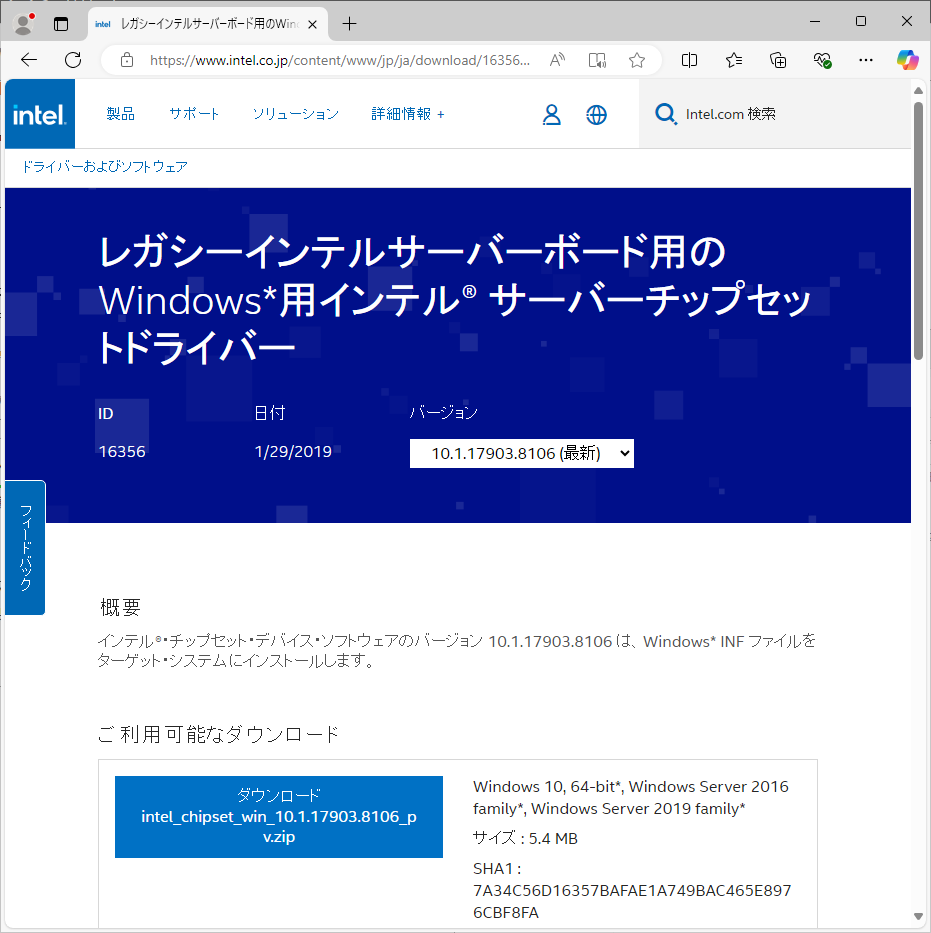
Task: Close the Intel driver page tab
Action: click(312, 24)
